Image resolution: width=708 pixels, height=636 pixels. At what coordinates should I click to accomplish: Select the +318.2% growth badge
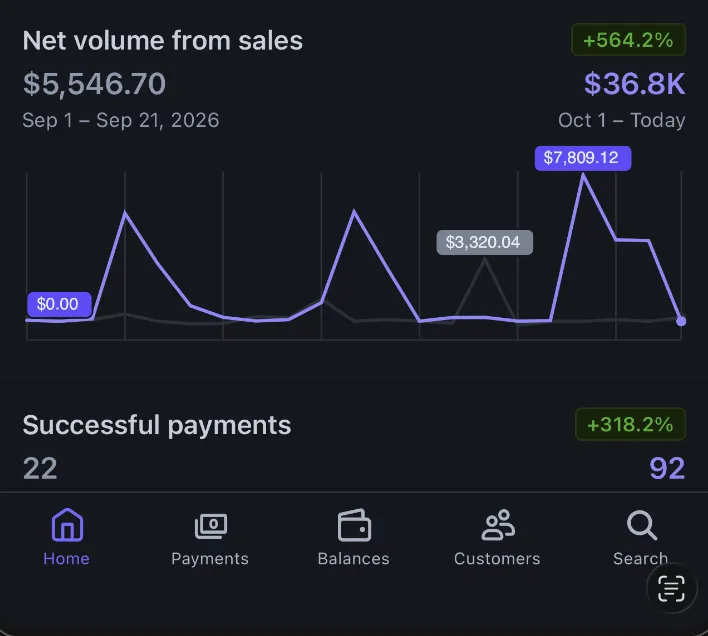pos(630,424)
